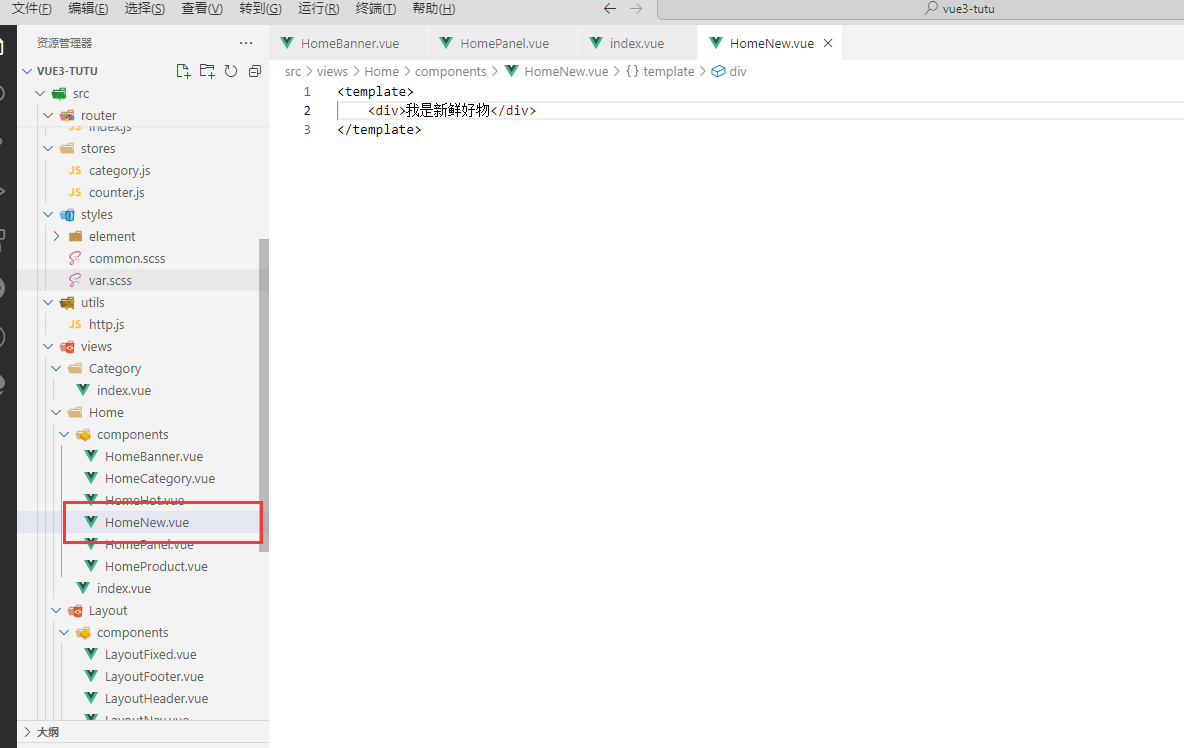Click components in the breadcrumb path

(x=451, y=71)
